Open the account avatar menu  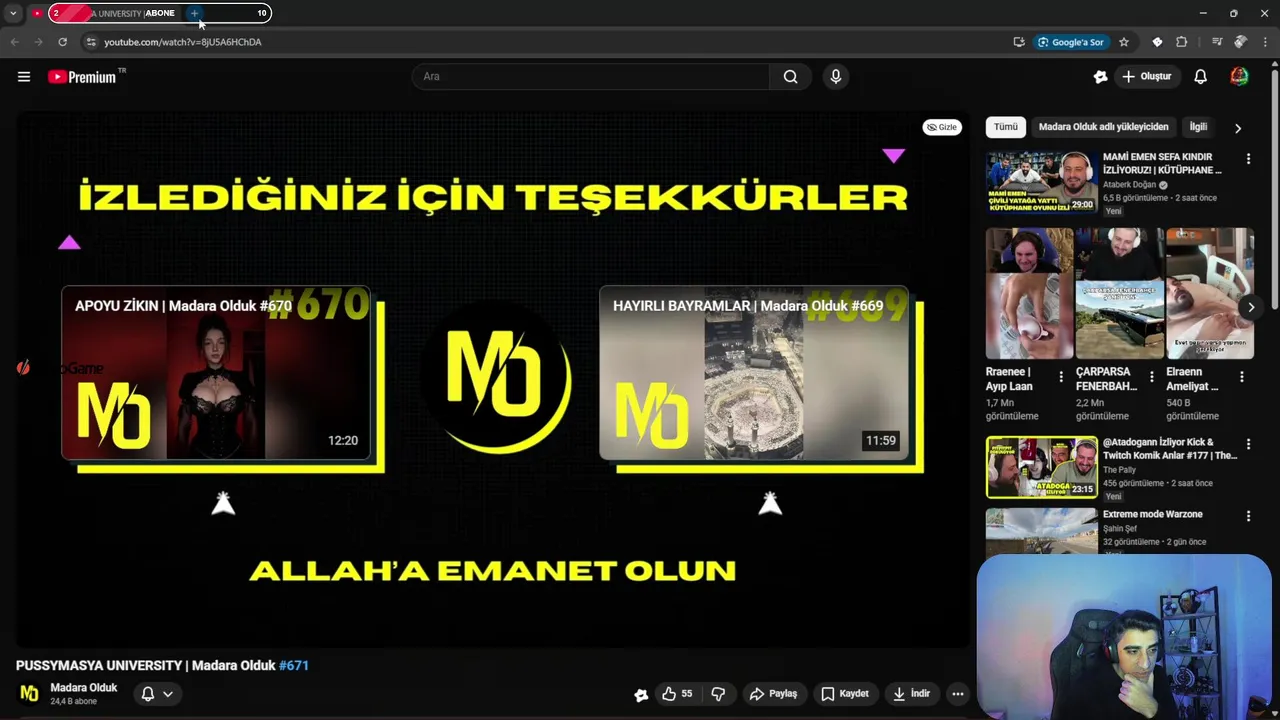pos(1239,77)
